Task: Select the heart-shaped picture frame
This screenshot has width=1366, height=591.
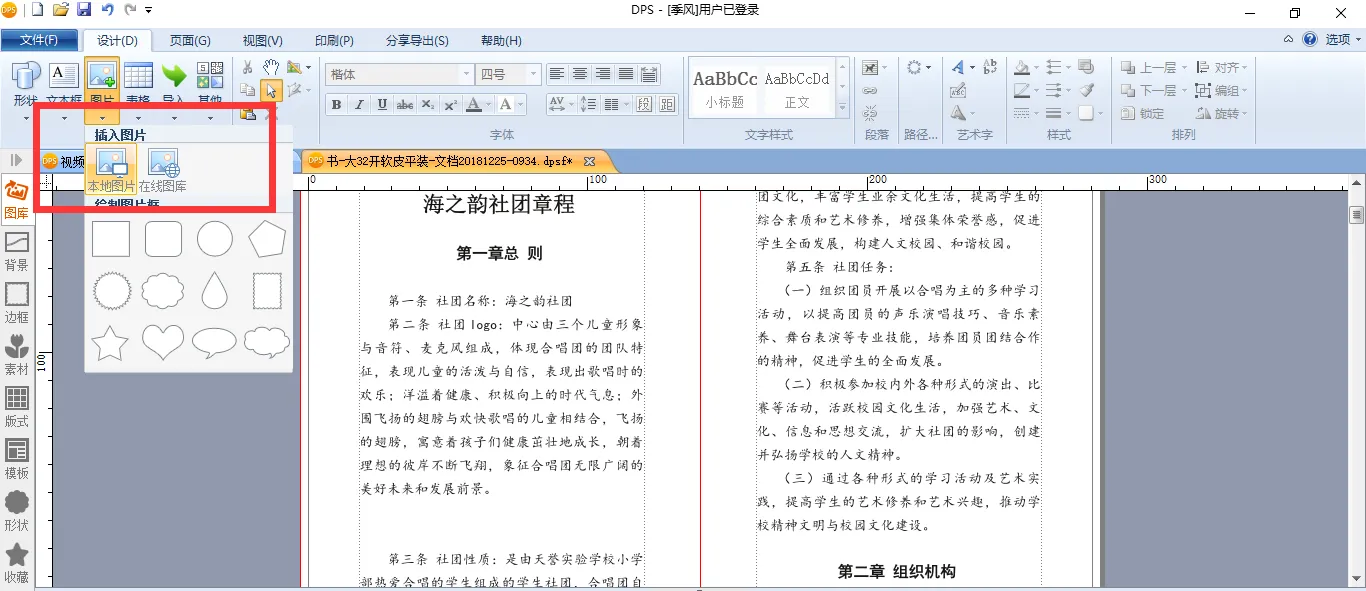Action: pos(163,342)
